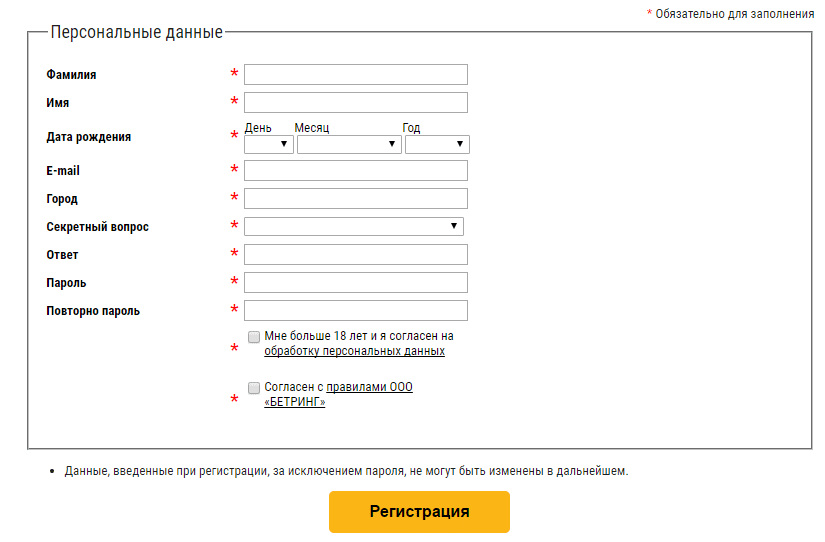The image size is (825, 542).
Task: Click the E-mail input field
Action: click(355, 170)
